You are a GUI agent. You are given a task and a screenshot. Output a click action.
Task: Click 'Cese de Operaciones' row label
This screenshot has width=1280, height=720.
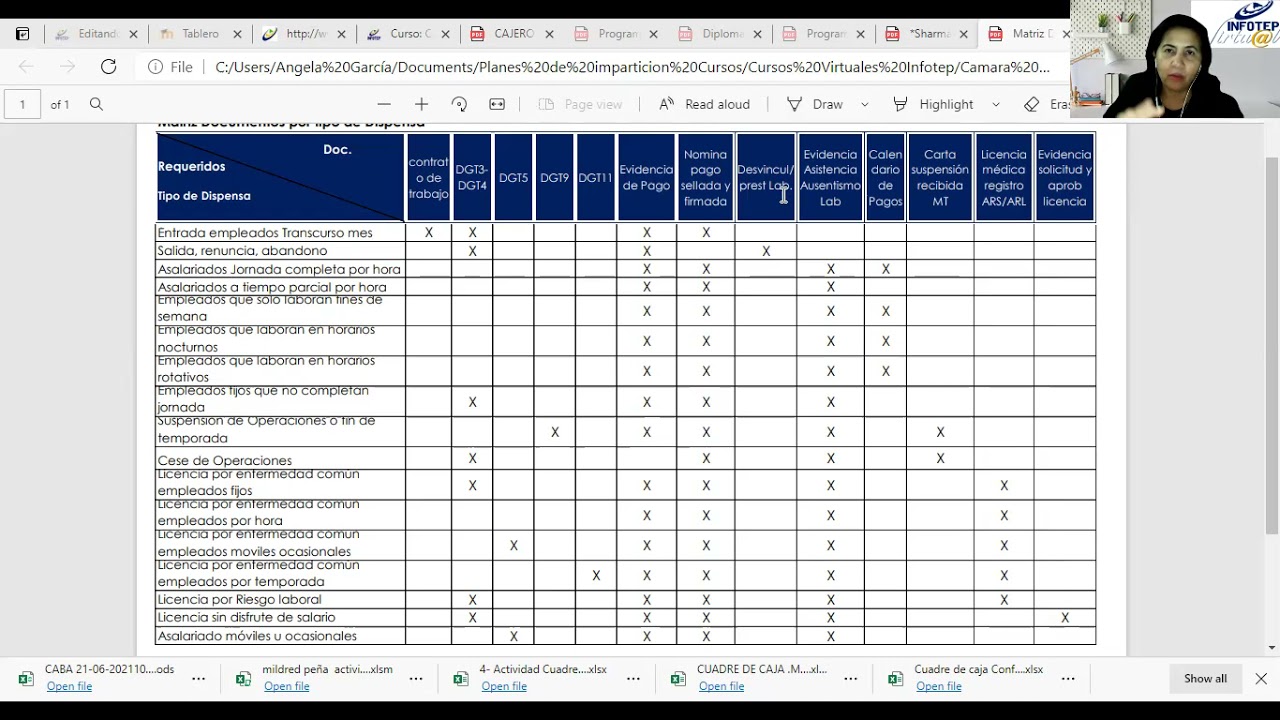[x=224, y=461]
